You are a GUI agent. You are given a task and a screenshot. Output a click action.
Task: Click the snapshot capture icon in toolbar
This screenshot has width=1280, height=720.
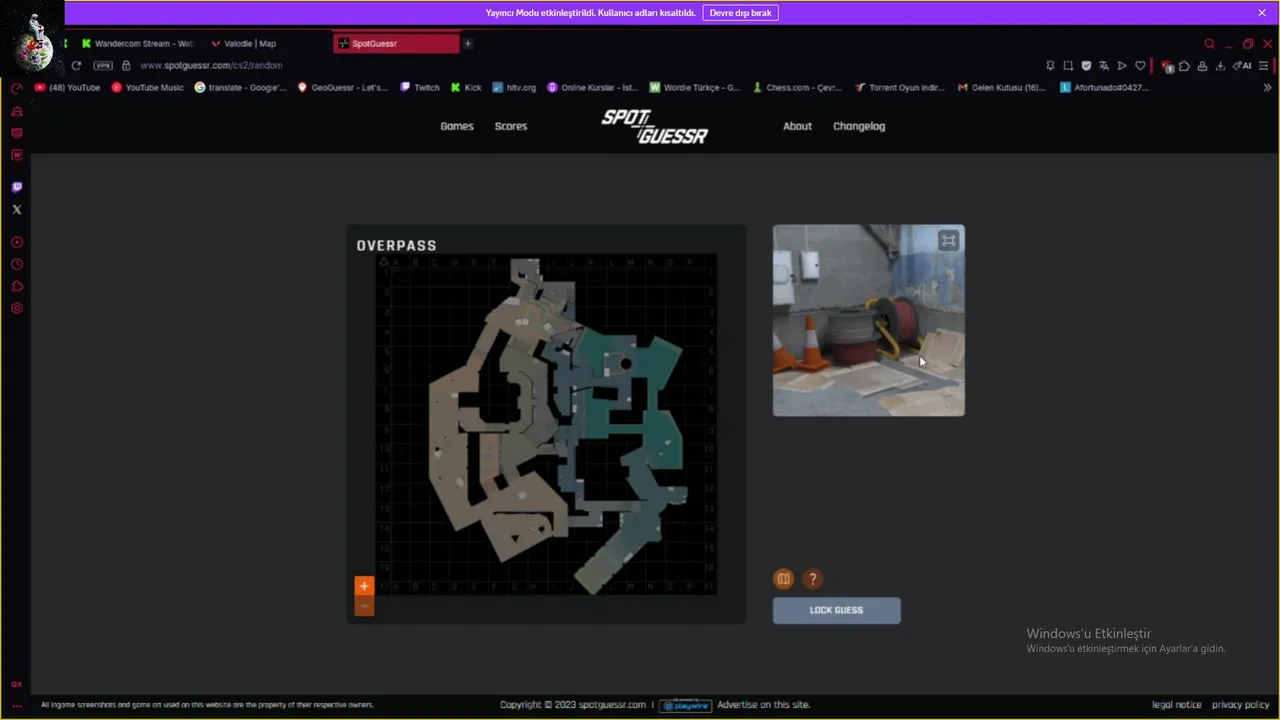coord(1068,66)
